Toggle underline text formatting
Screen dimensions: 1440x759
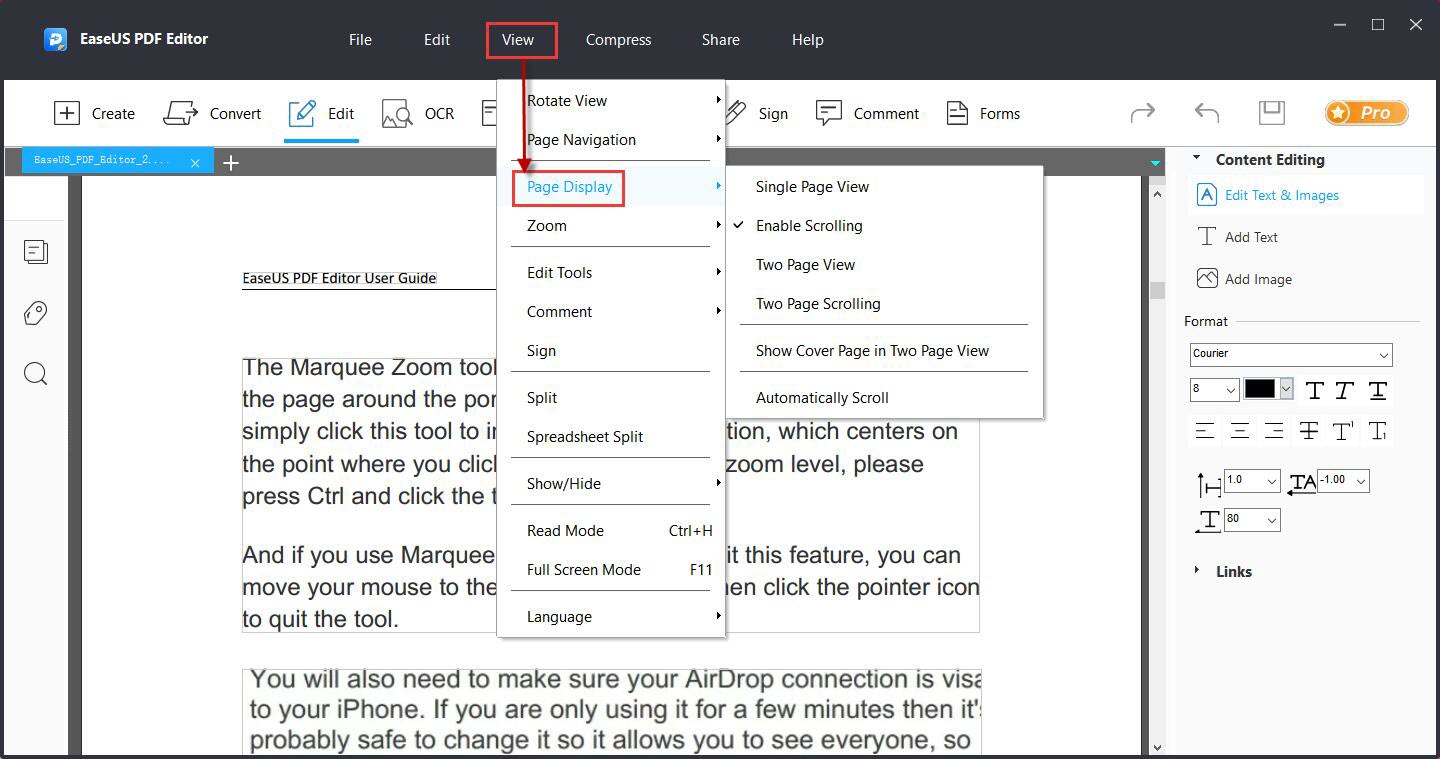click(1378, 390)
